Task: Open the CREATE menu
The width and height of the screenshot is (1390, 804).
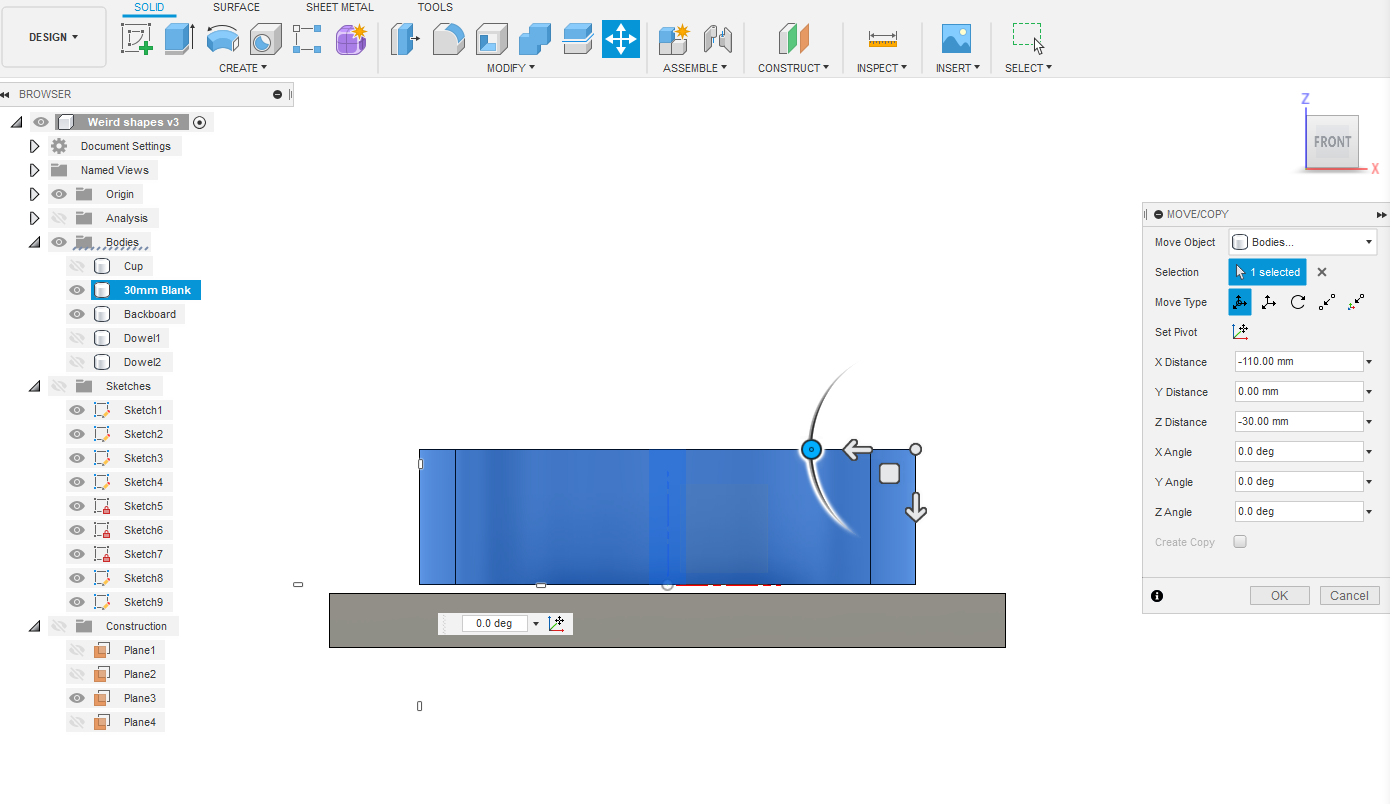Action: [x=243, y=68]
